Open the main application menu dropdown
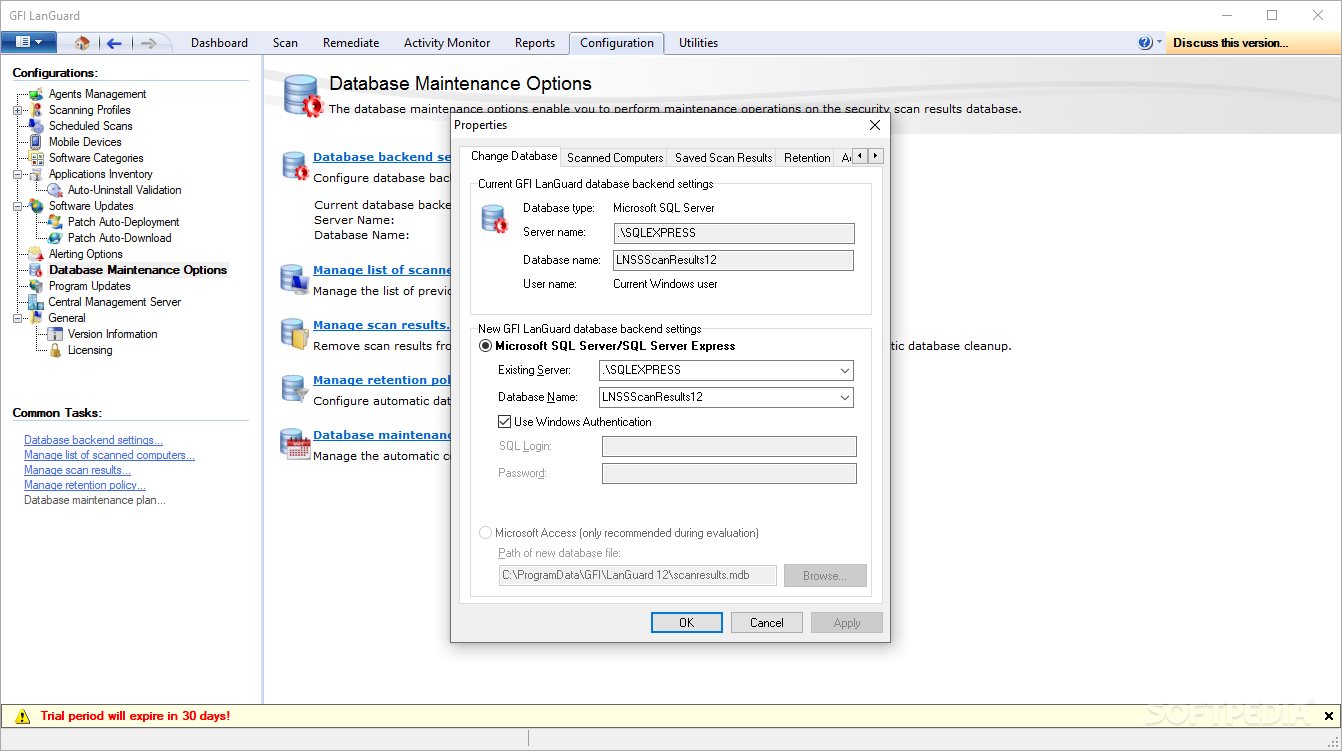 coord(29,42)
